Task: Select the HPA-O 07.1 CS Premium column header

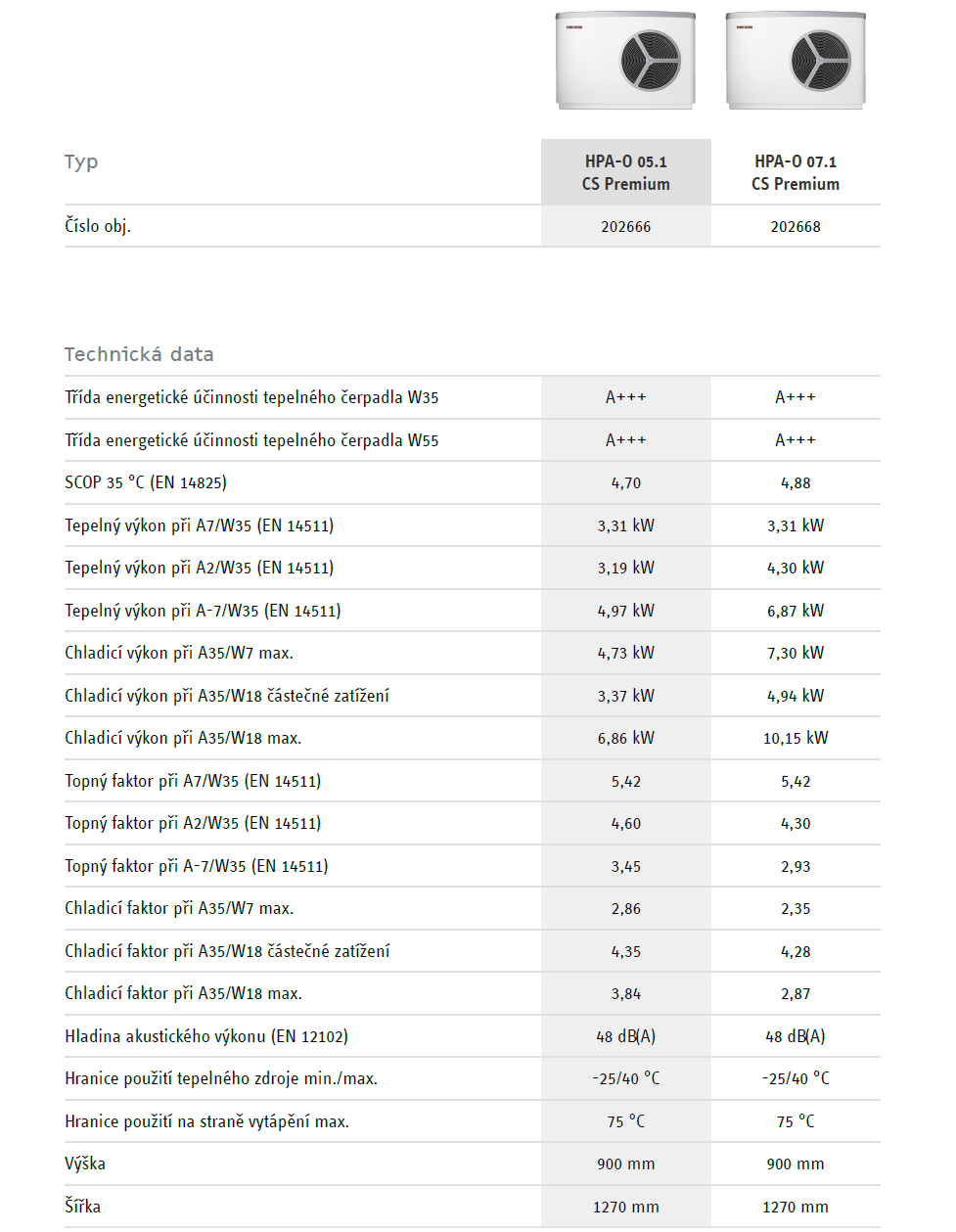Action: click(x=796, y=172)
